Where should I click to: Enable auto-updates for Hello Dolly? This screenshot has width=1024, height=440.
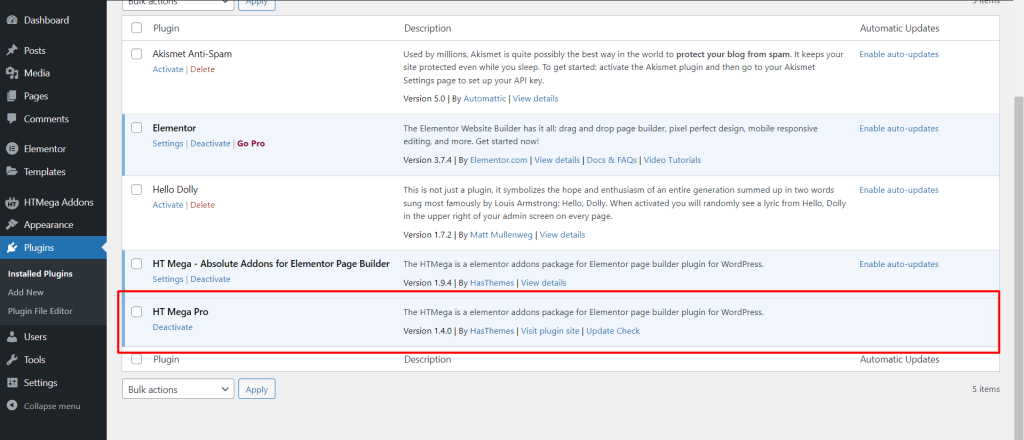[x=899, y=190]
